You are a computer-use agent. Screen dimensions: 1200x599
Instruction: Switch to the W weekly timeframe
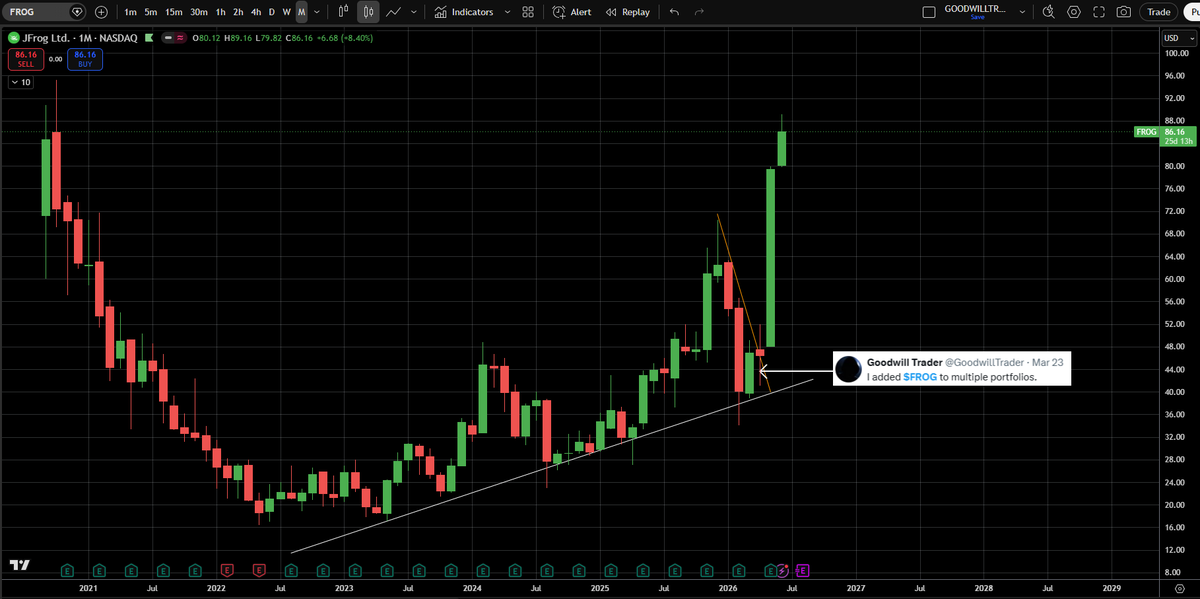coord(287,12)
